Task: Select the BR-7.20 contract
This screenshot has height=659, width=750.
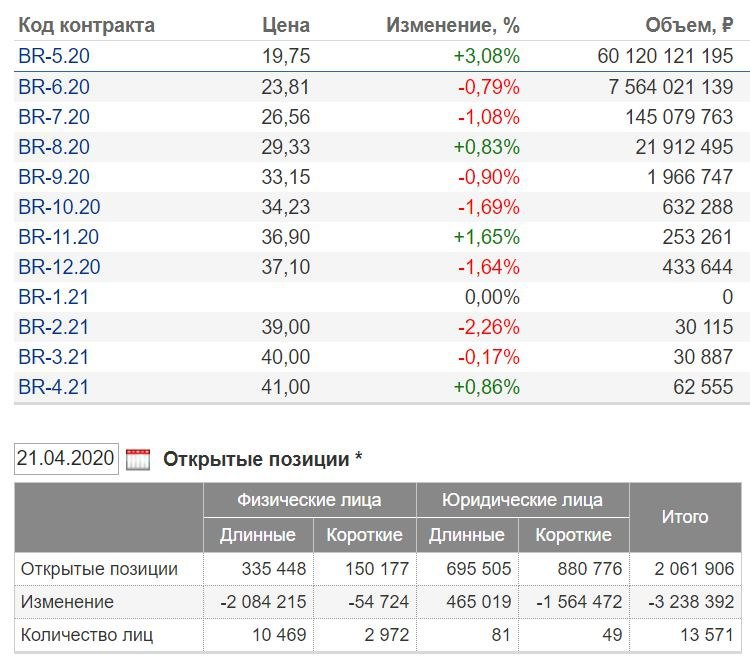Action: (x=54, y=117)
